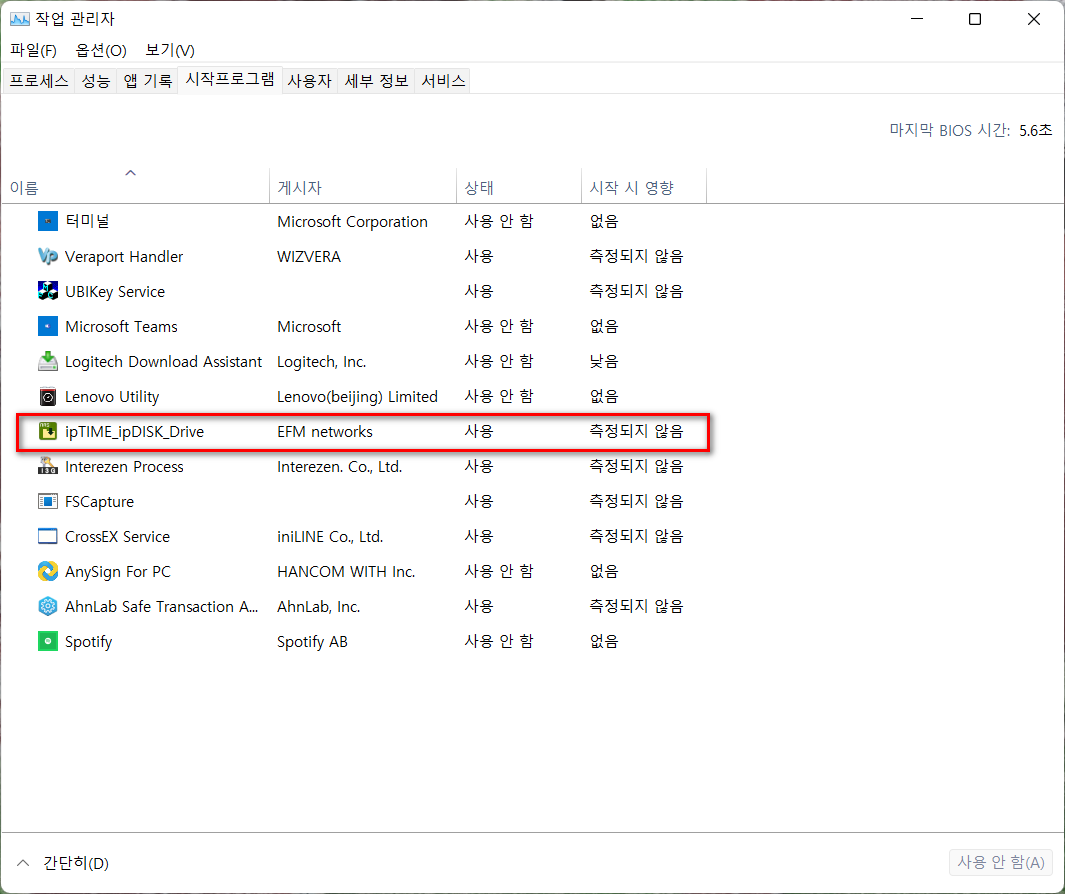The height and width of the screenshot is (894, 1065).
Task: Select the UBIKey Service name
Action: [x=115, y=291]
